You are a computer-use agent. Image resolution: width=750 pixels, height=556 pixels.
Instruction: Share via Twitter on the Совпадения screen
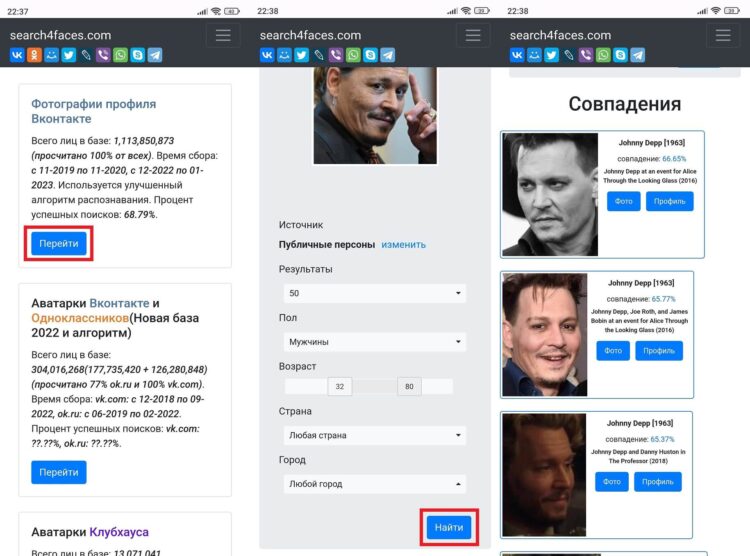click(x=551, y=55)
